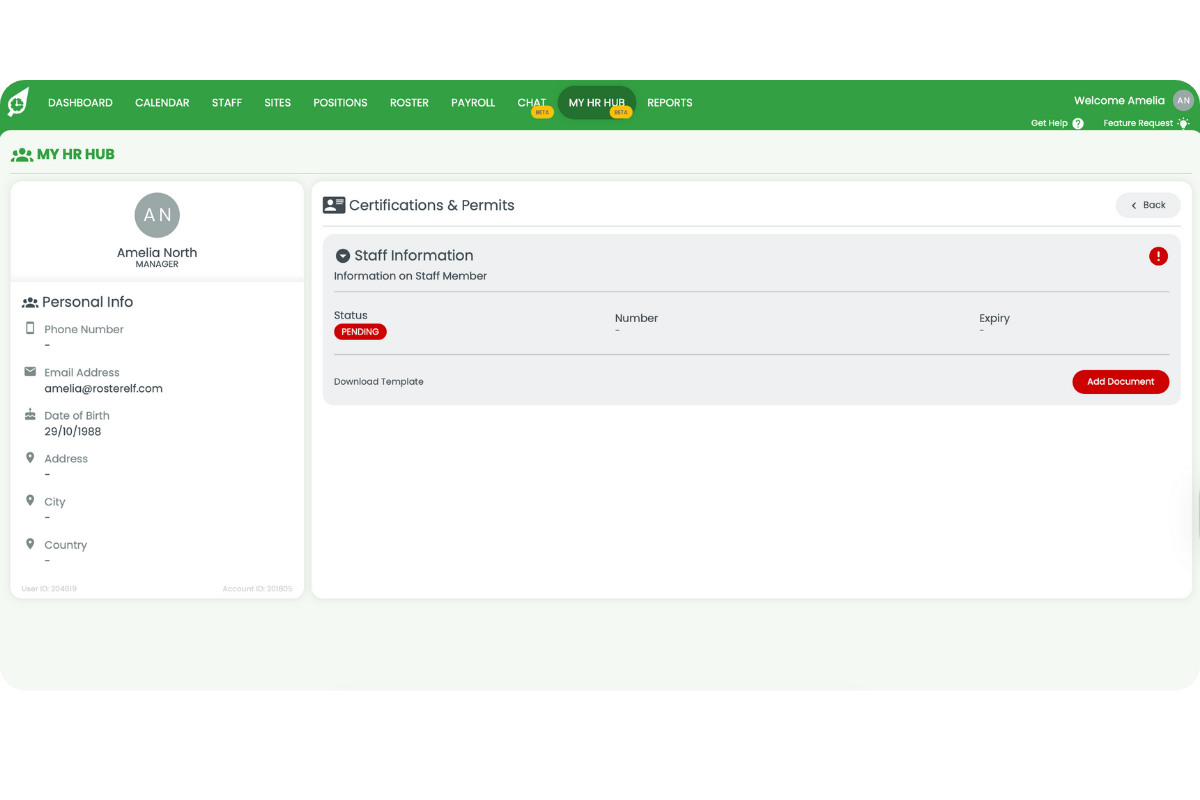Screen dimensions: 1200x800
Task: Click the phone icon beside Phone Number
Action: tap(31, 328)
